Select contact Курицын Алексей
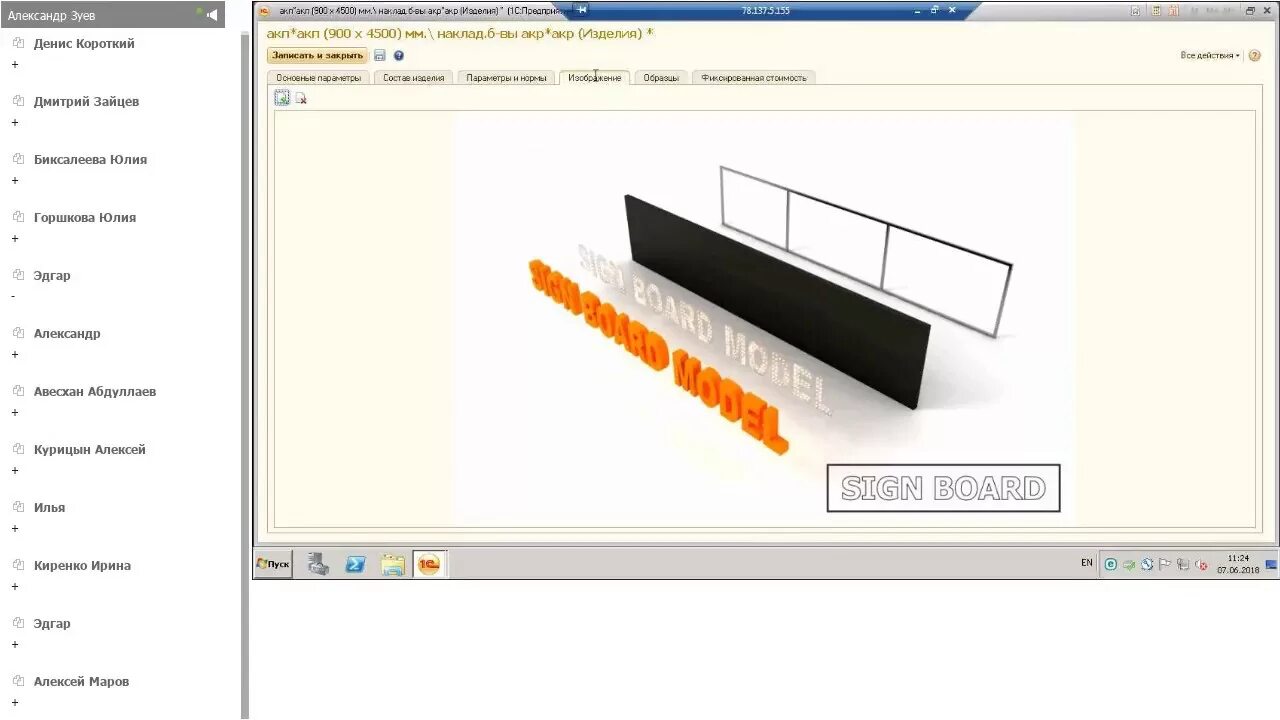 click(x=90, y=449)
